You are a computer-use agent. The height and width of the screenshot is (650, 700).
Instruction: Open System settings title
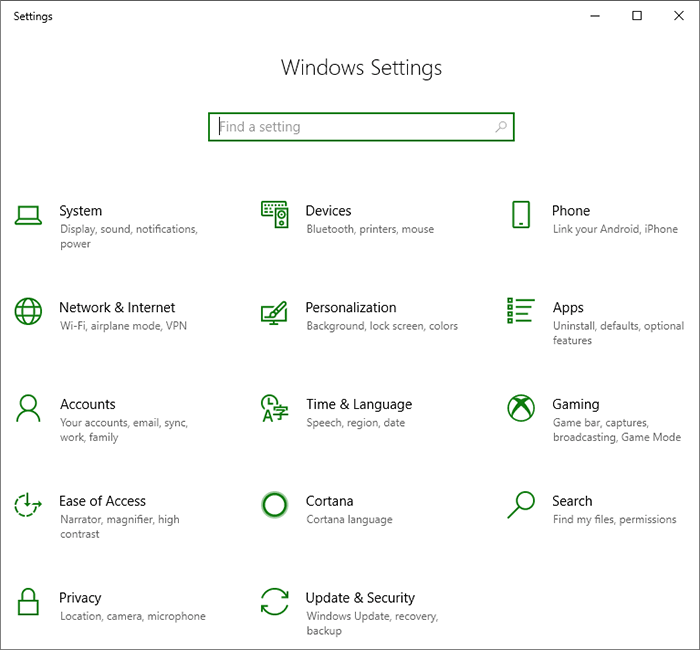81,211
